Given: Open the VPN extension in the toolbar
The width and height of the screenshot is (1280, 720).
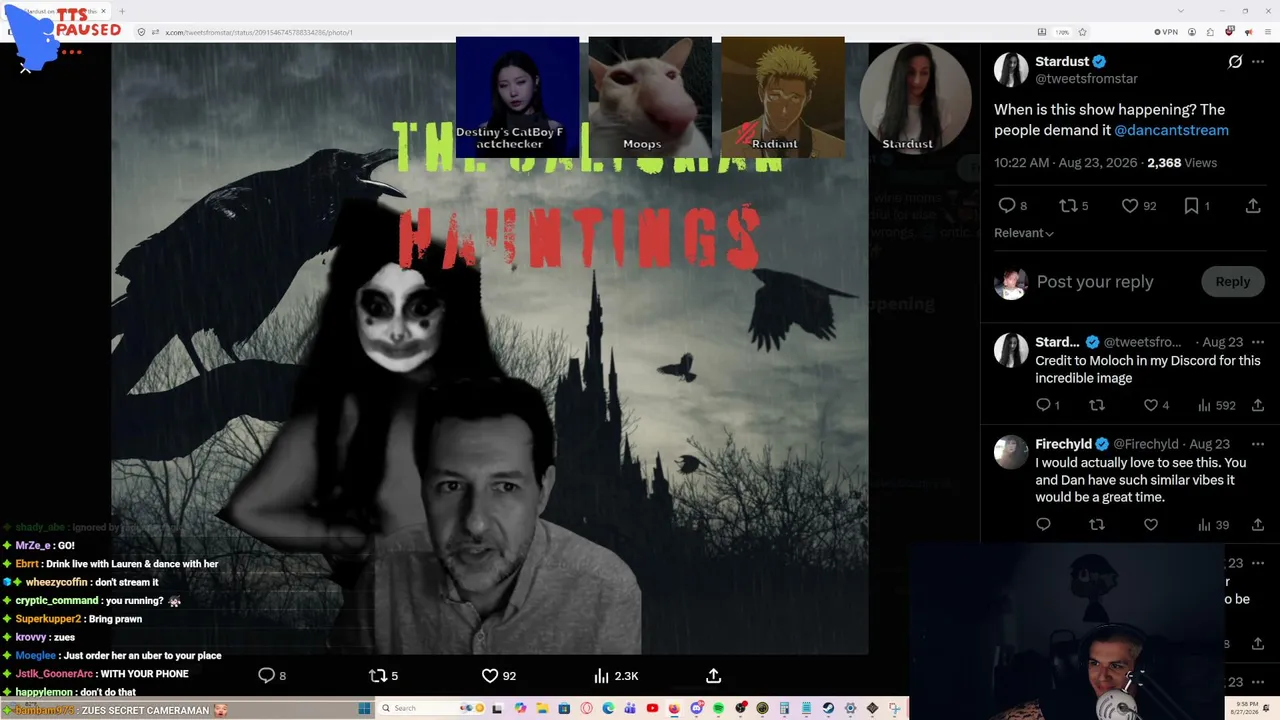Looking at the screenshot, I should click(x=1166, y=32).
